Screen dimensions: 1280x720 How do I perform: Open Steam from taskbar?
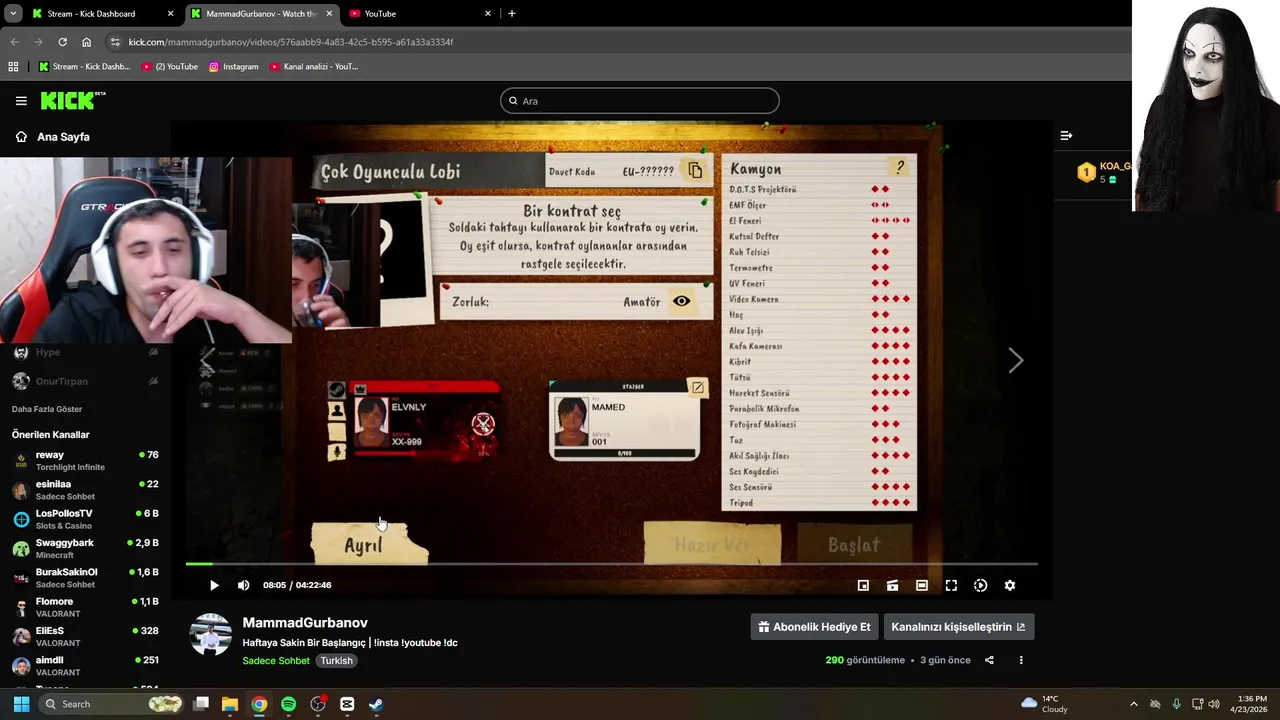376,704
